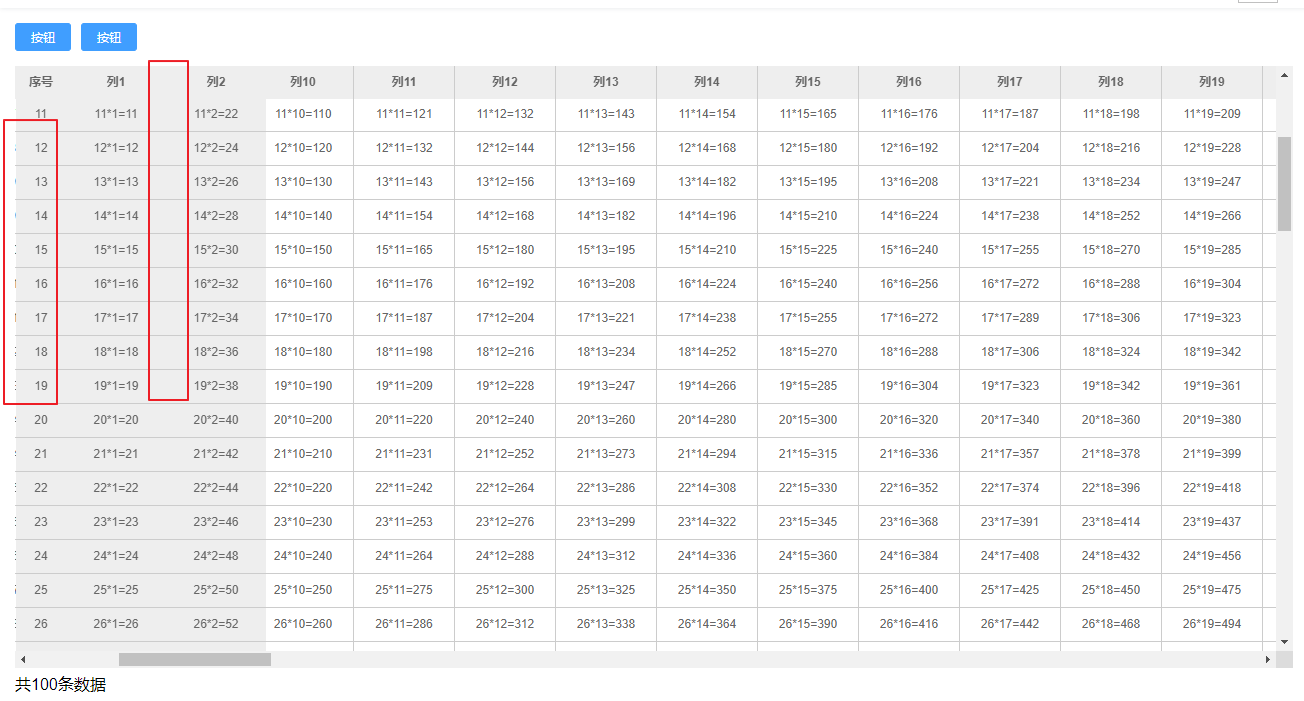The height and width of the screenshot is (701, 1304).
Task: Select the 列10 column header
Action: pos(303,82)
